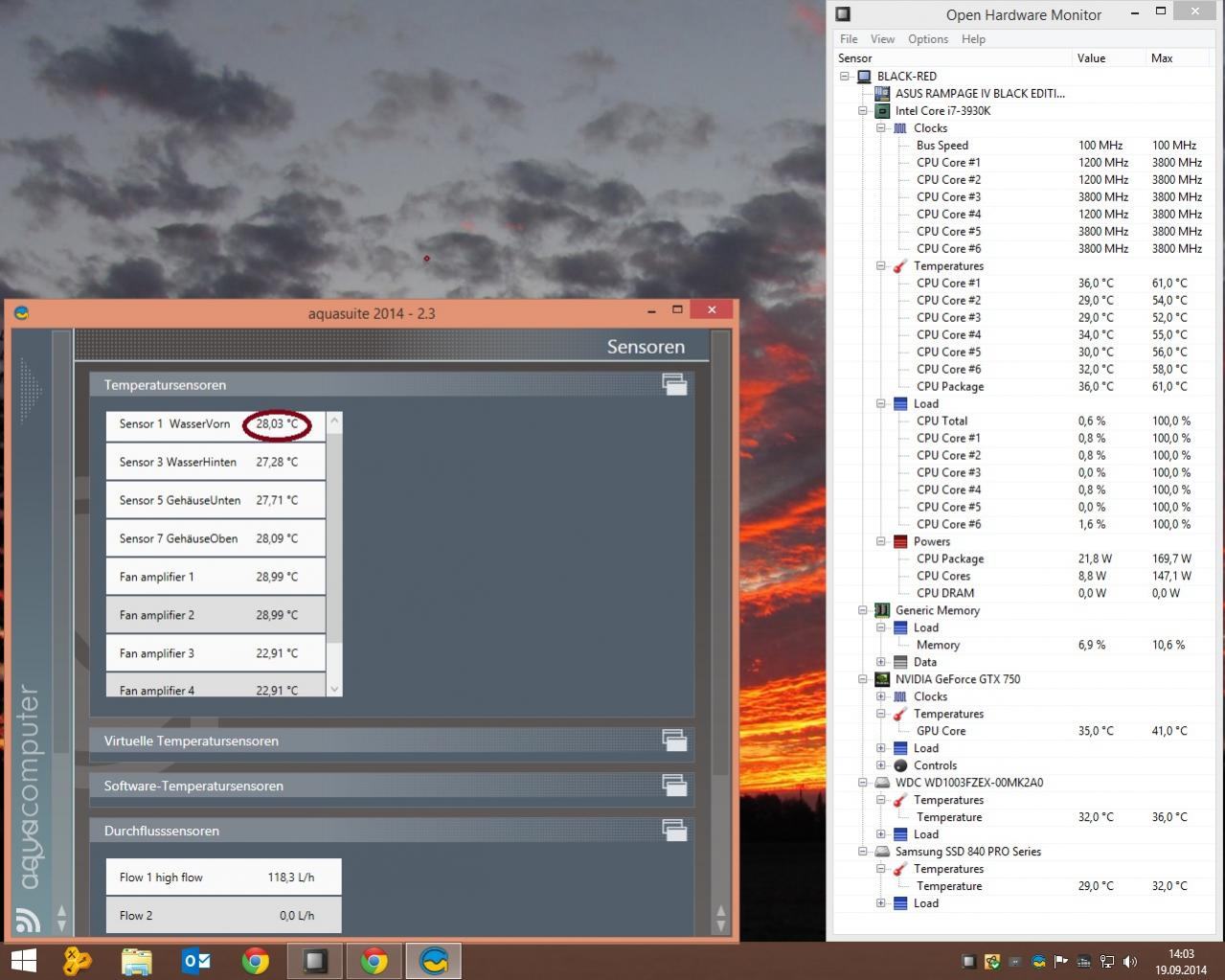Click the aquasuite title bar icon
The height and width of the screenshot is (980, 1225).
tap(21, 312)
